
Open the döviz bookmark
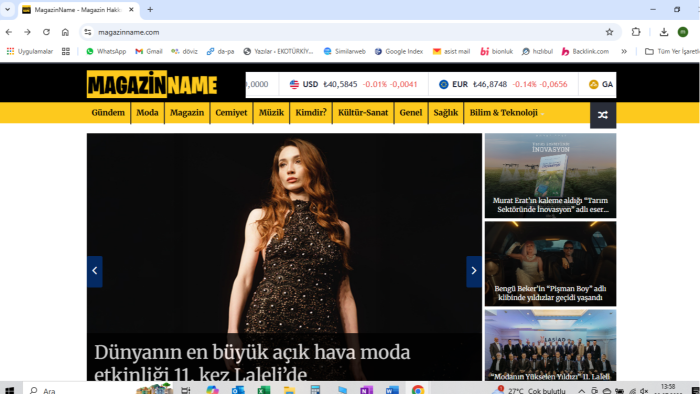[184, 51]
